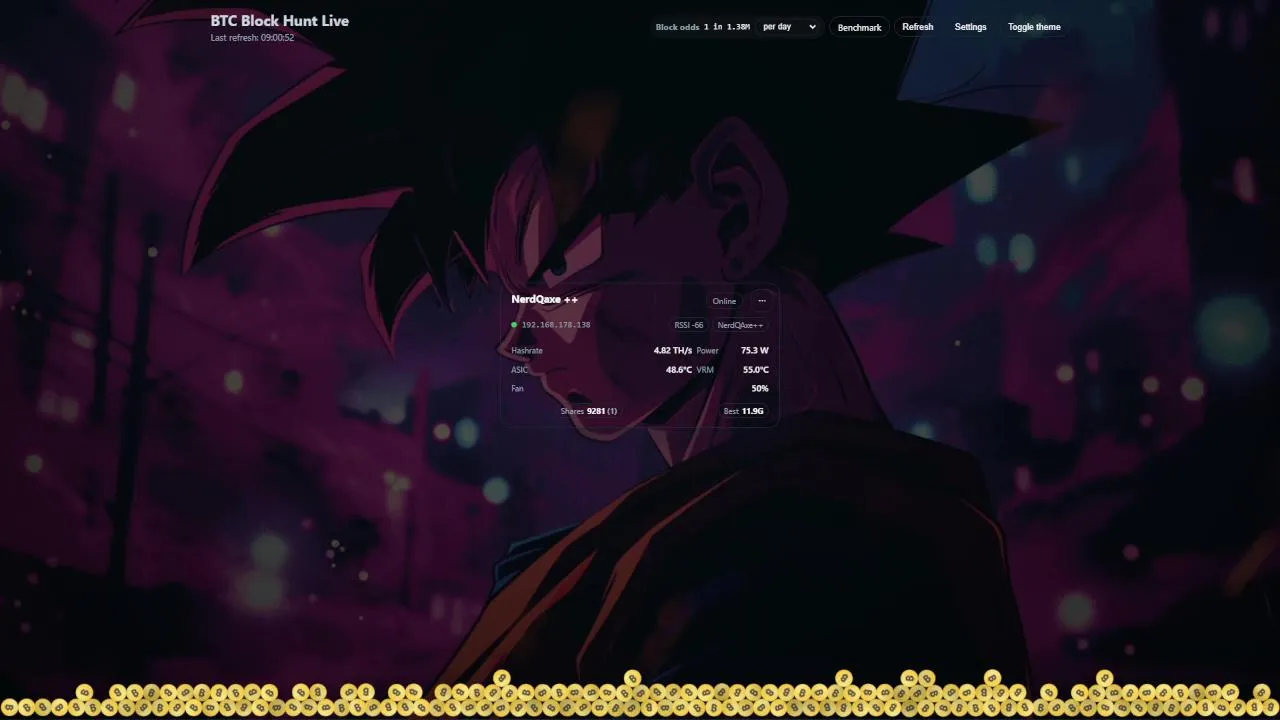Click the Fan label

coord(517,389)
